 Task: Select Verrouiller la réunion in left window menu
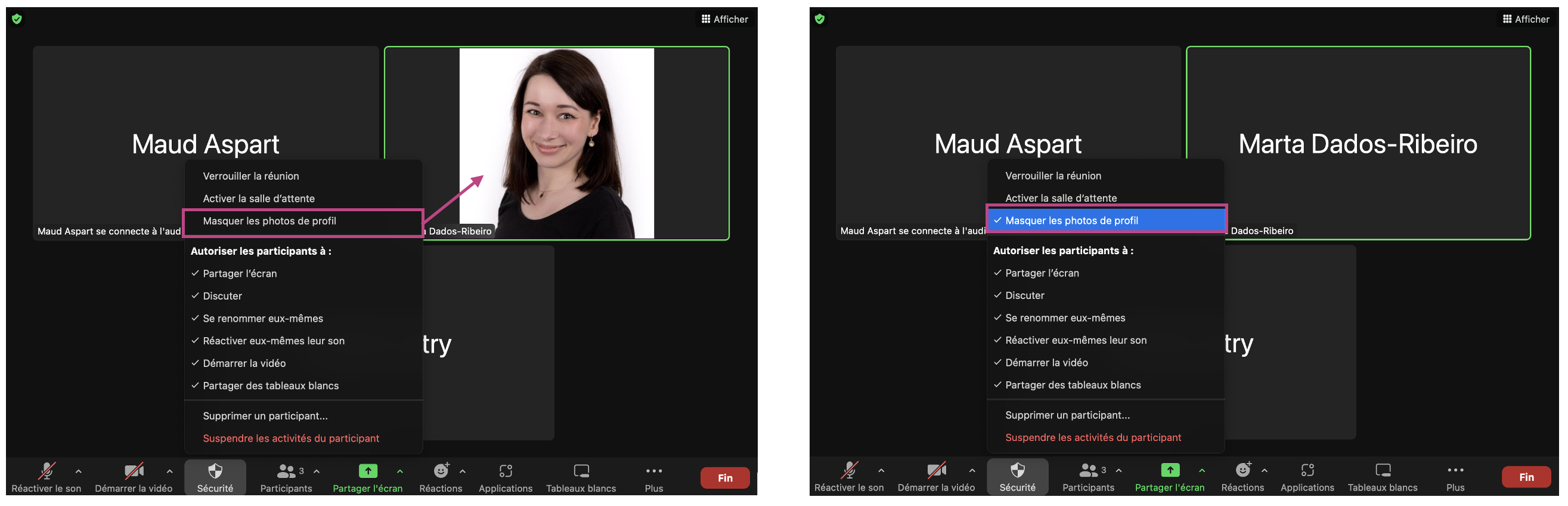click(x=251, y=176)
